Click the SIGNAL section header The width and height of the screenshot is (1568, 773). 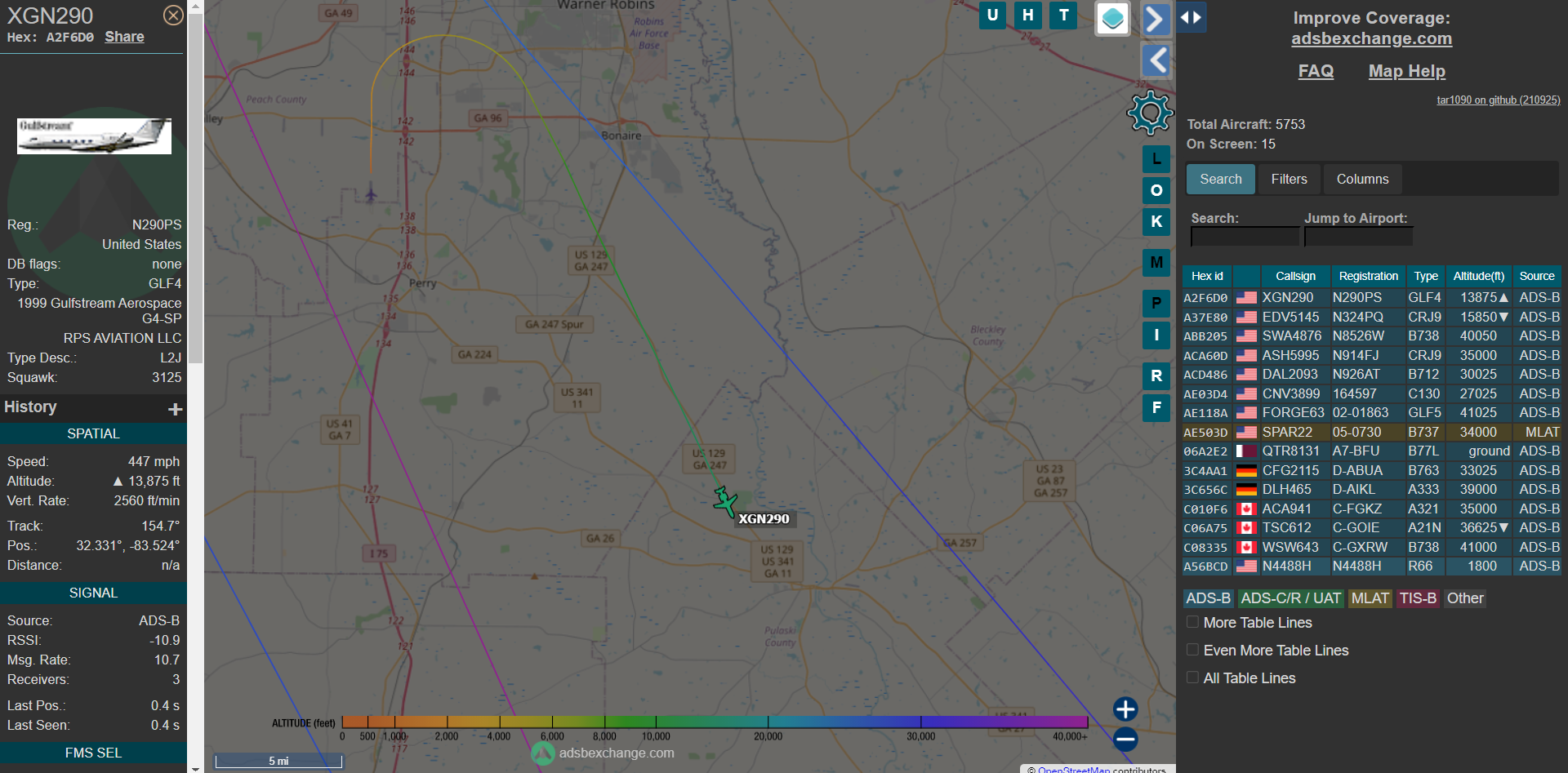click(93, 593)
